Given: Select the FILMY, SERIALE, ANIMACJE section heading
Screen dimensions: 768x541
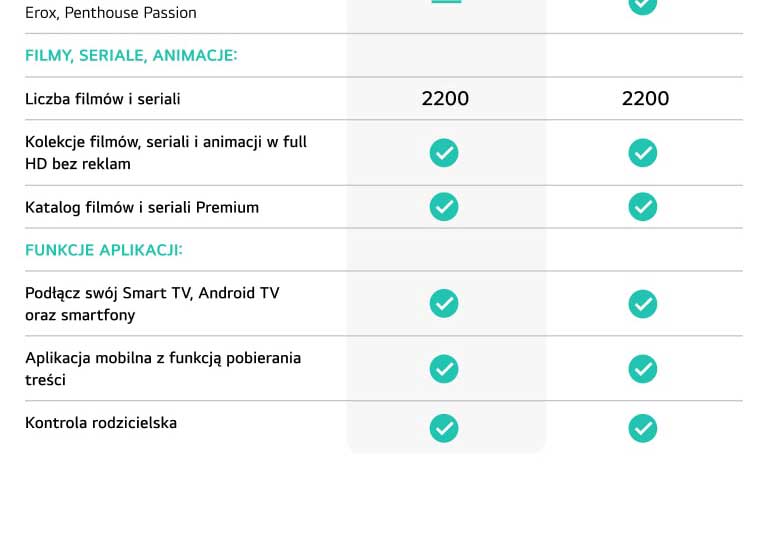Looking at the screenshot, I should pyautogui.click(x=131, y=55).
